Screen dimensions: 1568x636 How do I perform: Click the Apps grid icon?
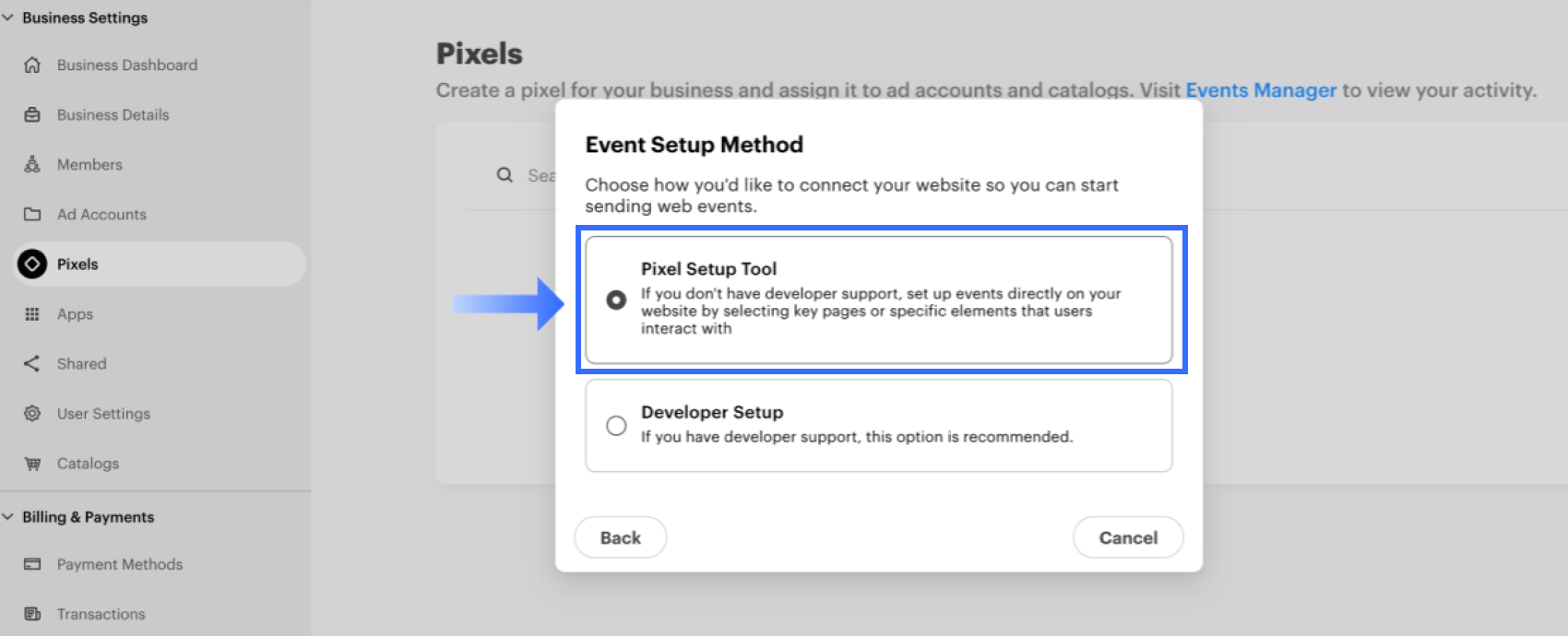(x=32, y=314)
